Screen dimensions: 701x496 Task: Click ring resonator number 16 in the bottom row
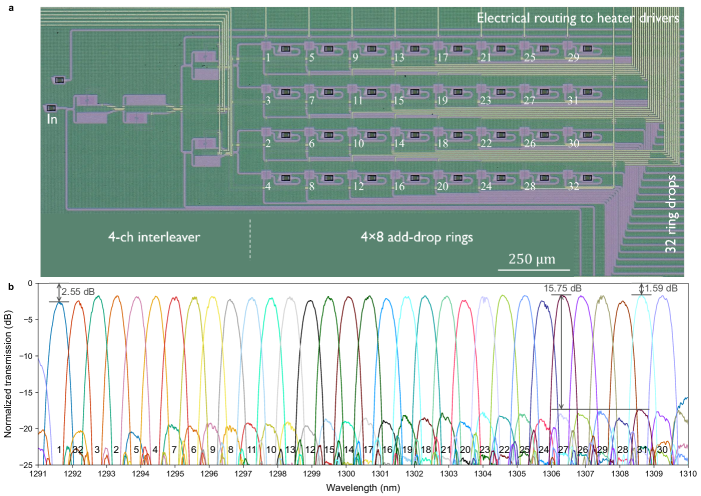[x=398, y=178]
